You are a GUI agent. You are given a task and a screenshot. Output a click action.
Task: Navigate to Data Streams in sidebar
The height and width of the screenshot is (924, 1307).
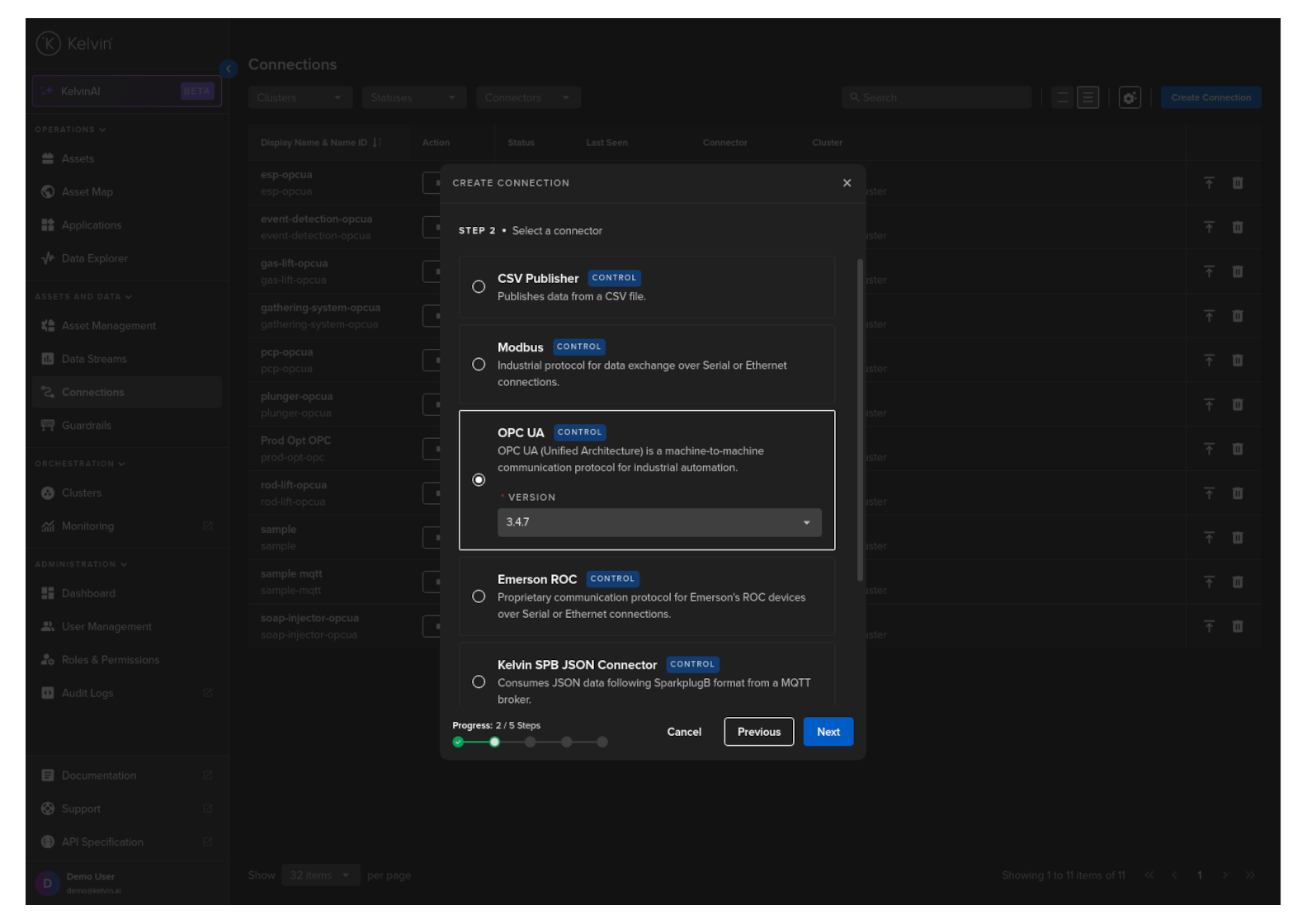tap(94, 359)
